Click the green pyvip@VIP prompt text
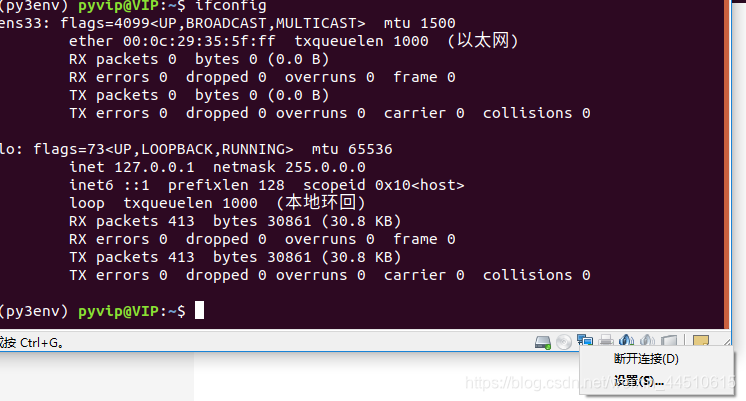The width and height of the screenshot is (746, 401). tap(118, 311)
